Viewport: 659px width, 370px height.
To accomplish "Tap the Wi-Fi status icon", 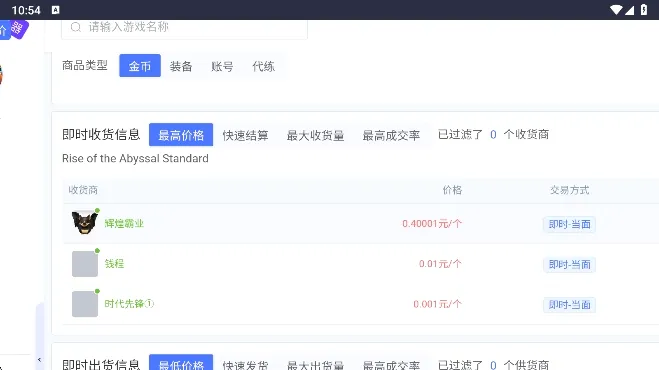I will 616,10.
